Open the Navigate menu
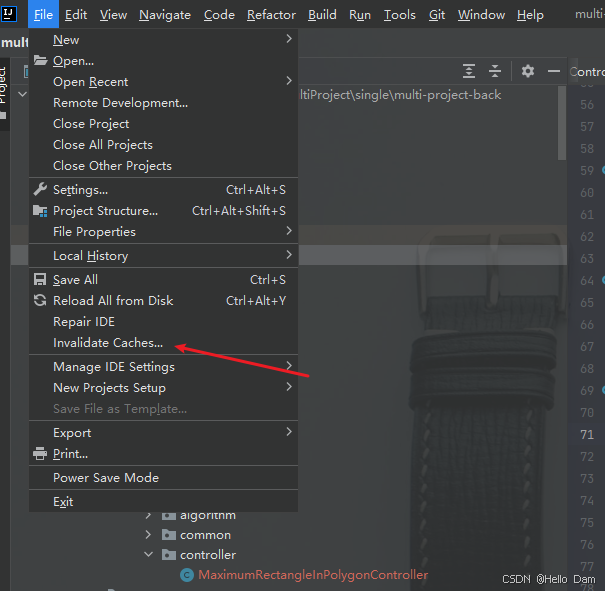 click(165, 15)
